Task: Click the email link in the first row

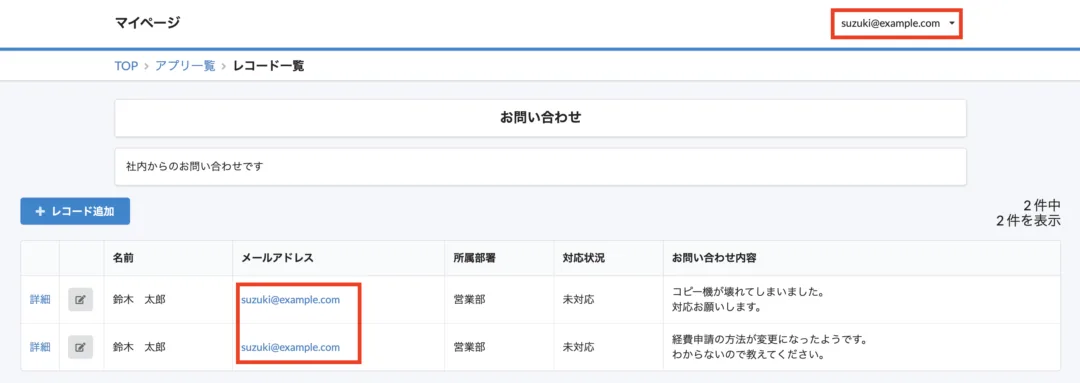Action: point(291,300)
